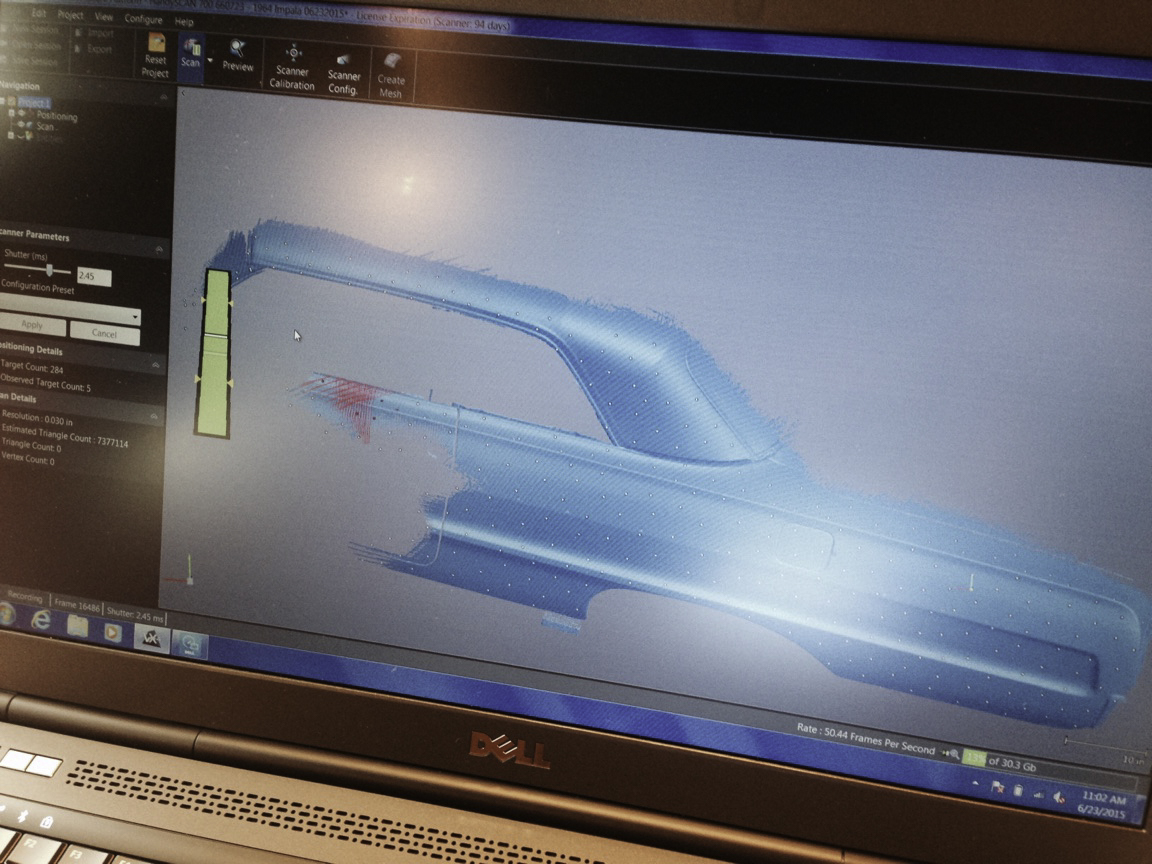Click the Export toolbar entry
The height and width of the screenshot is (864, 1152).
click(94, 49)
